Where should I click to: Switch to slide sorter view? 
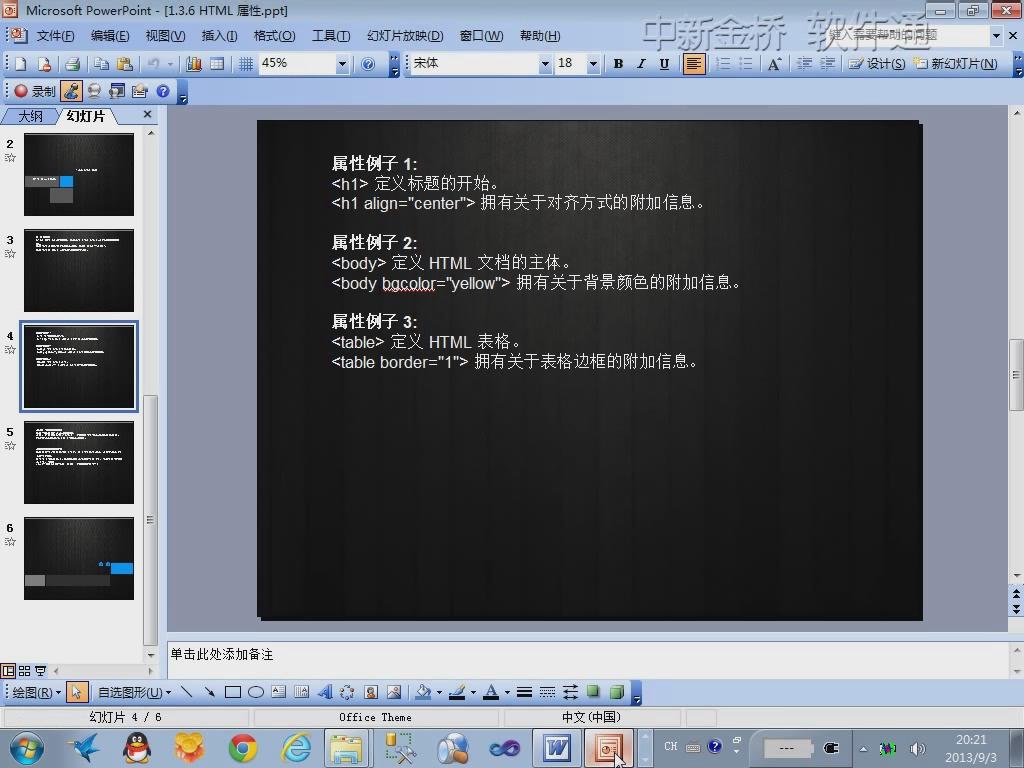coord(25,671)
